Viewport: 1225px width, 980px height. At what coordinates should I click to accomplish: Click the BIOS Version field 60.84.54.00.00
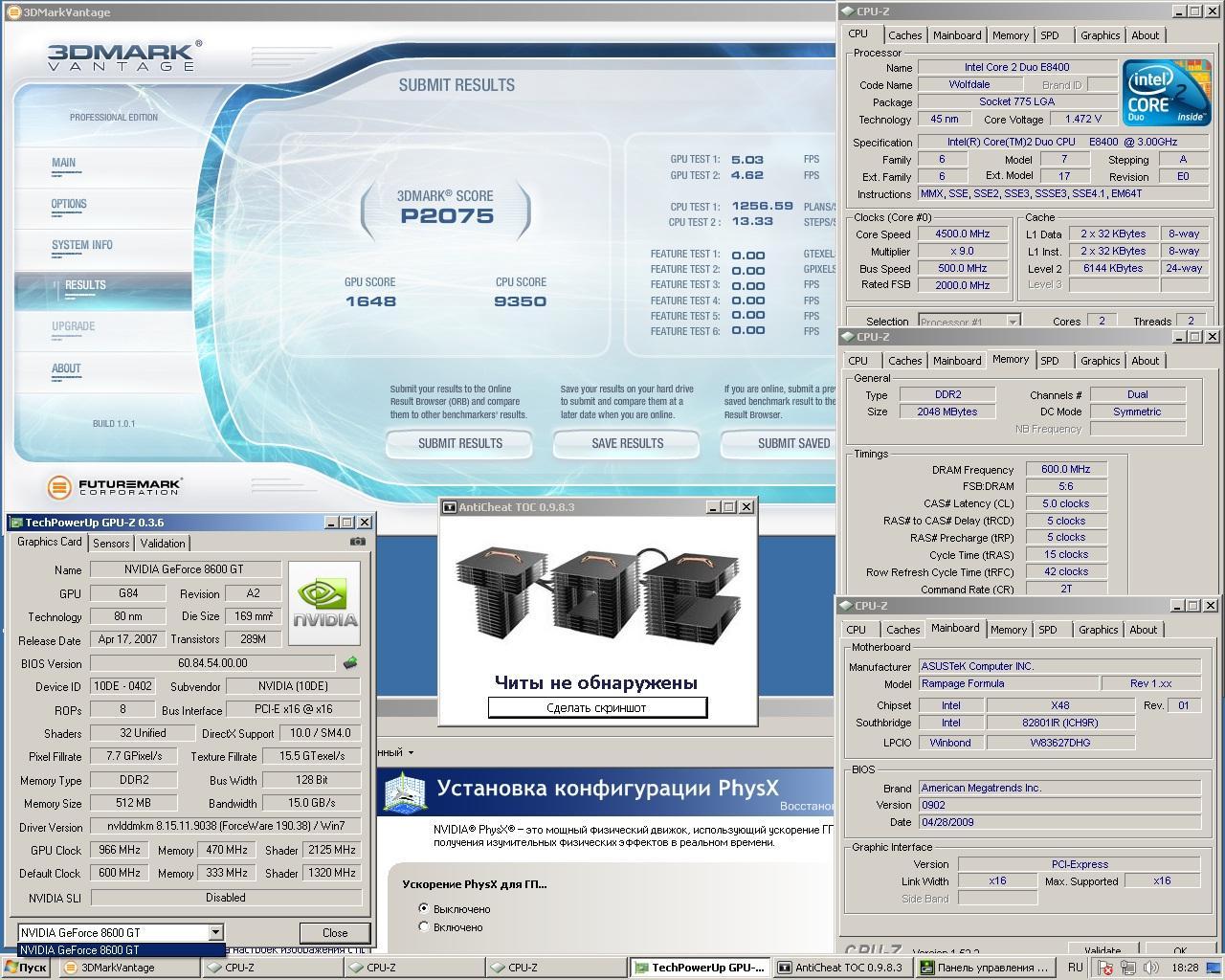(212, 662)
